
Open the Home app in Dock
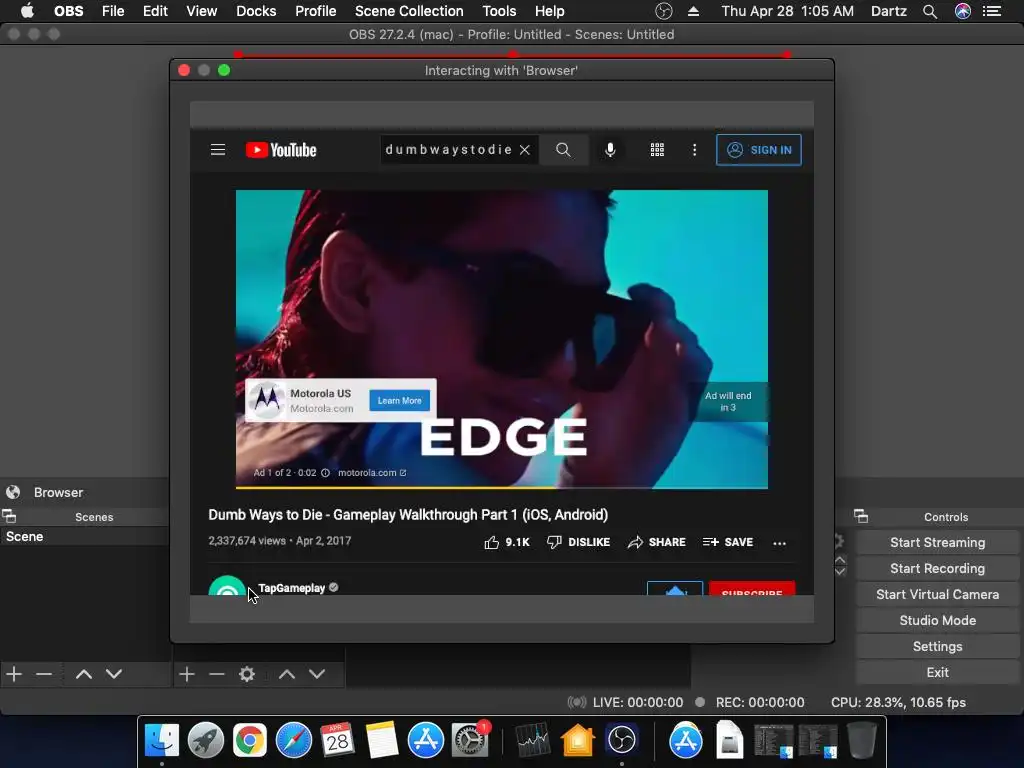(x=577, y=741)
